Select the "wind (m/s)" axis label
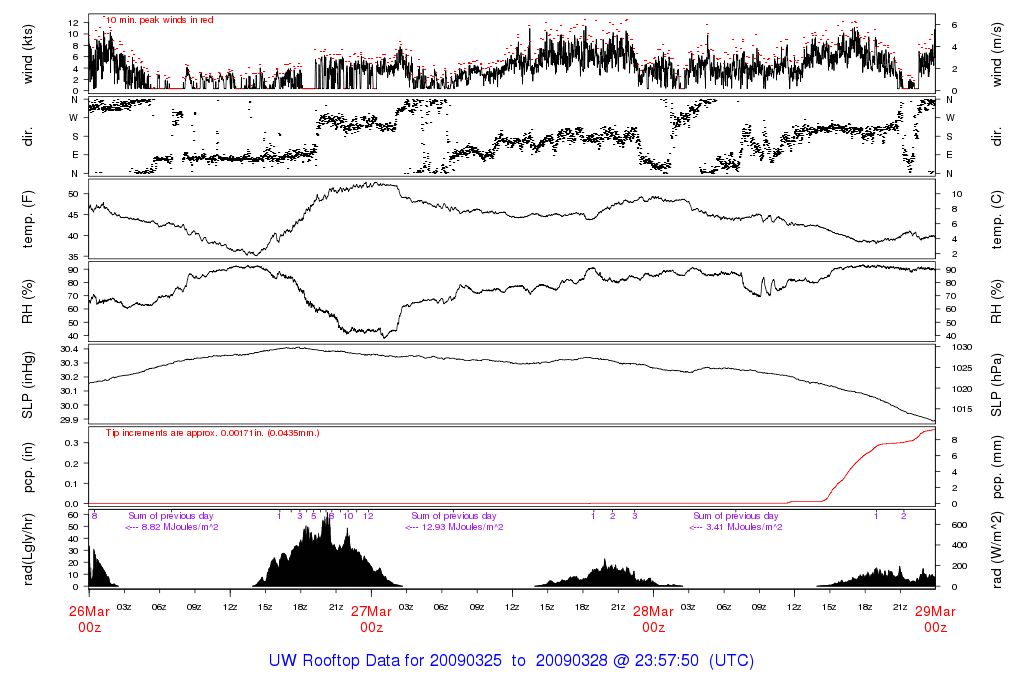The width and height of the screenshot is (1024, 700). 997,55
